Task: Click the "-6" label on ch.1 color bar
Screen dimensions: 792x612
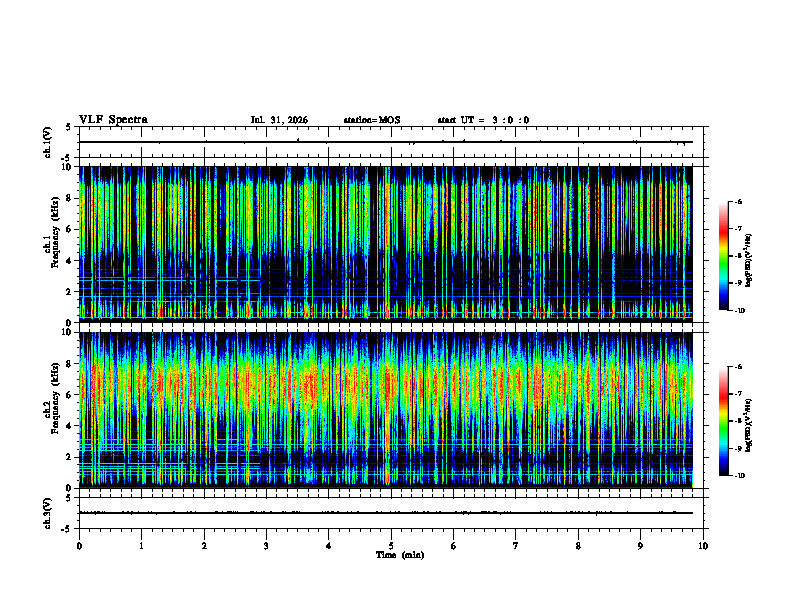Action: tap(738, 201)
